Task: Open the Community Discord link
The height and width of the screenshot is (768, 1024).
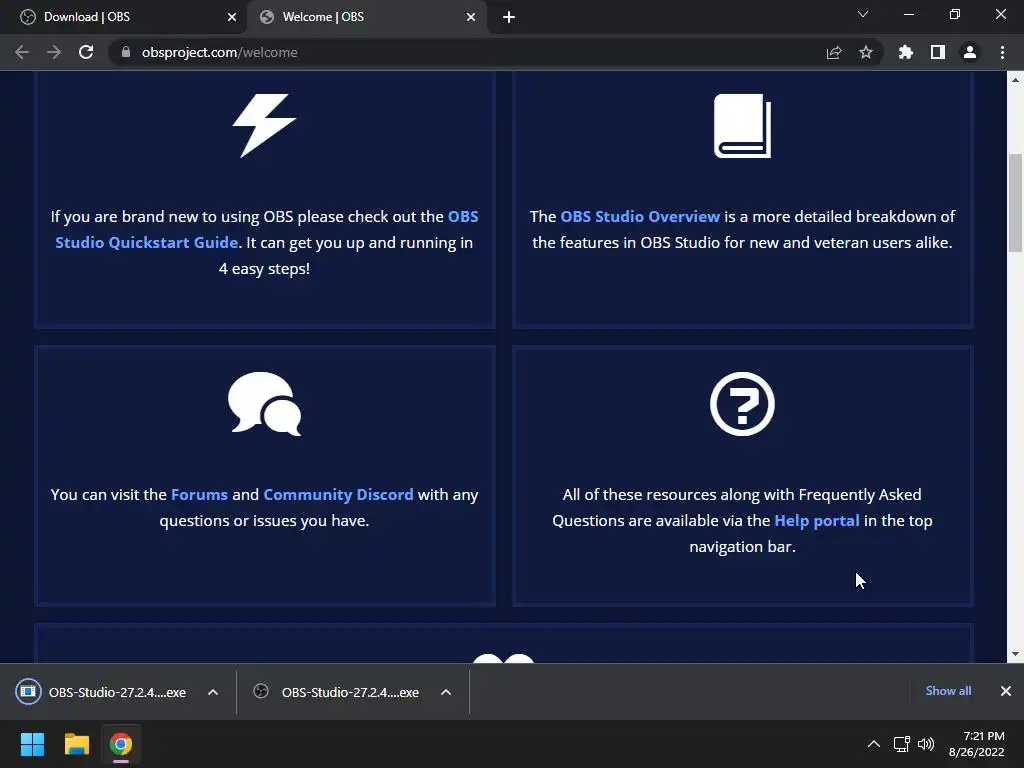Action: (x=338, y=494)
